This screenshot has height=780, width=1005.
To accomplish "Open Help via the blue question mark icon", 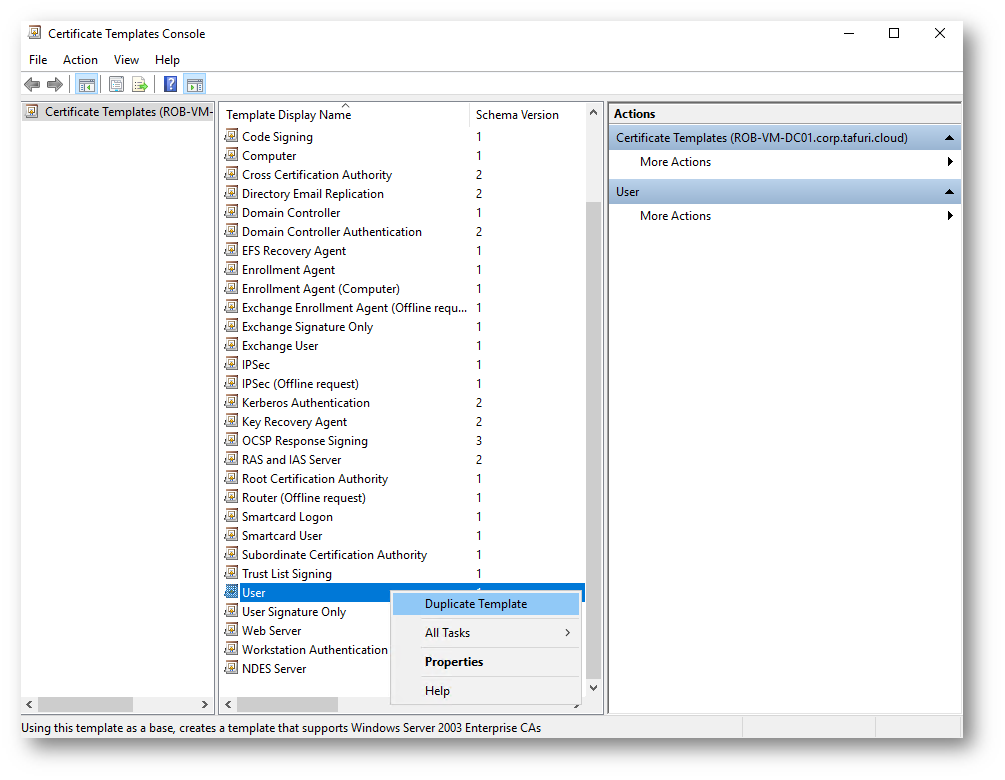I will [x=171, y=85].
